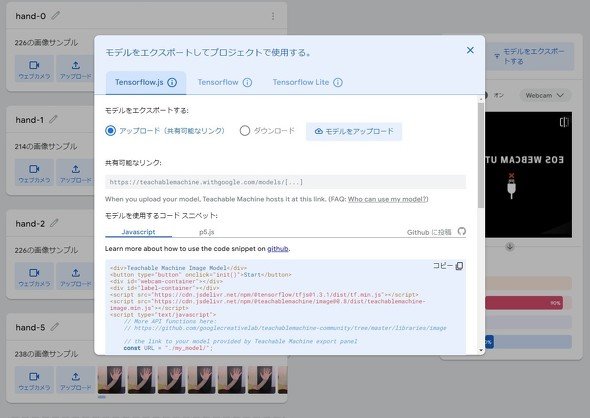
Task: Click the ウェブカメラ button for hand-1
Action: point(34,172)
